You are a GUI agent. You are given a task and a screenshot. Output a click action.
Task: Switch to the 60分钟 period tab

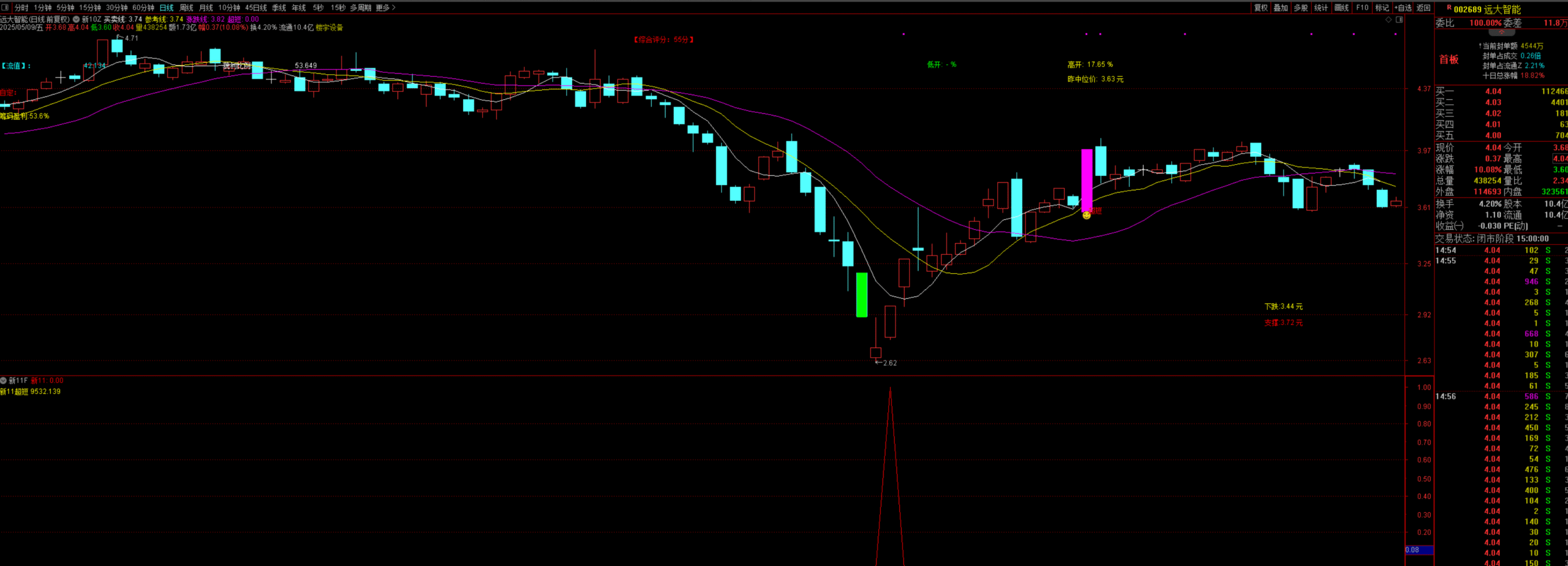click(x=143, y=7)
